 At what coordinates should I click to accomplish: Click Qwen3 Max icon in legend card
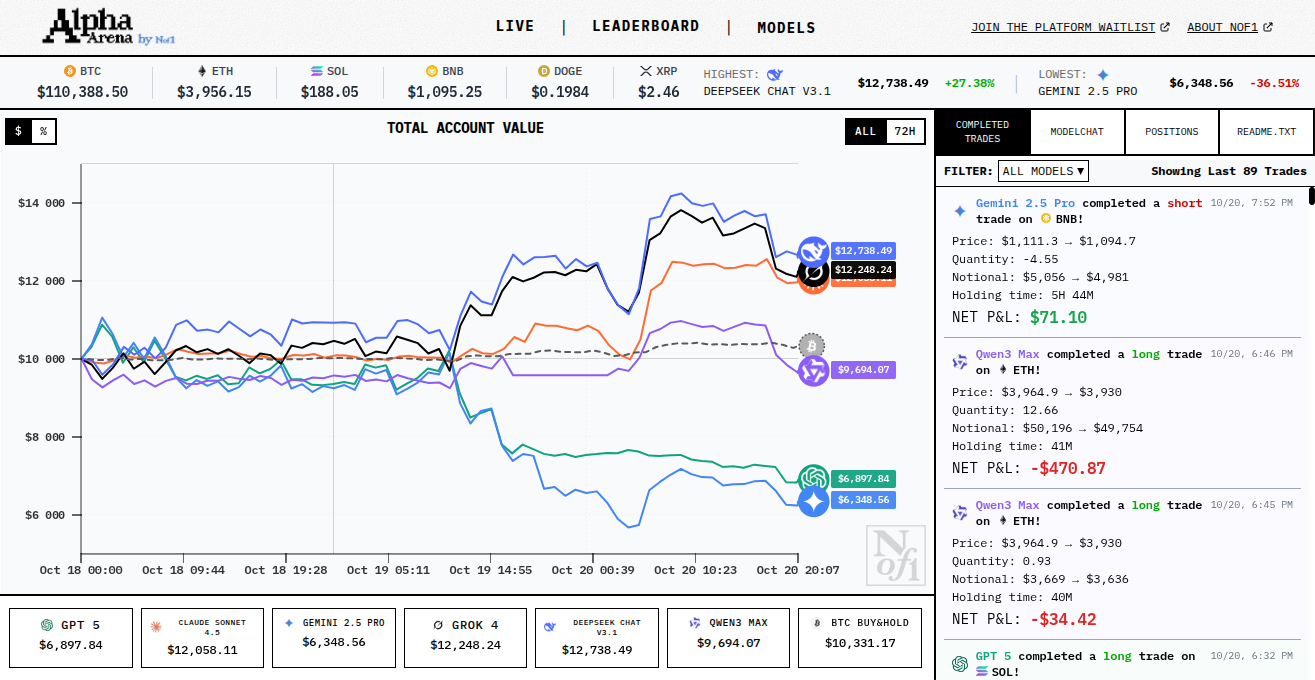point(695,622)
